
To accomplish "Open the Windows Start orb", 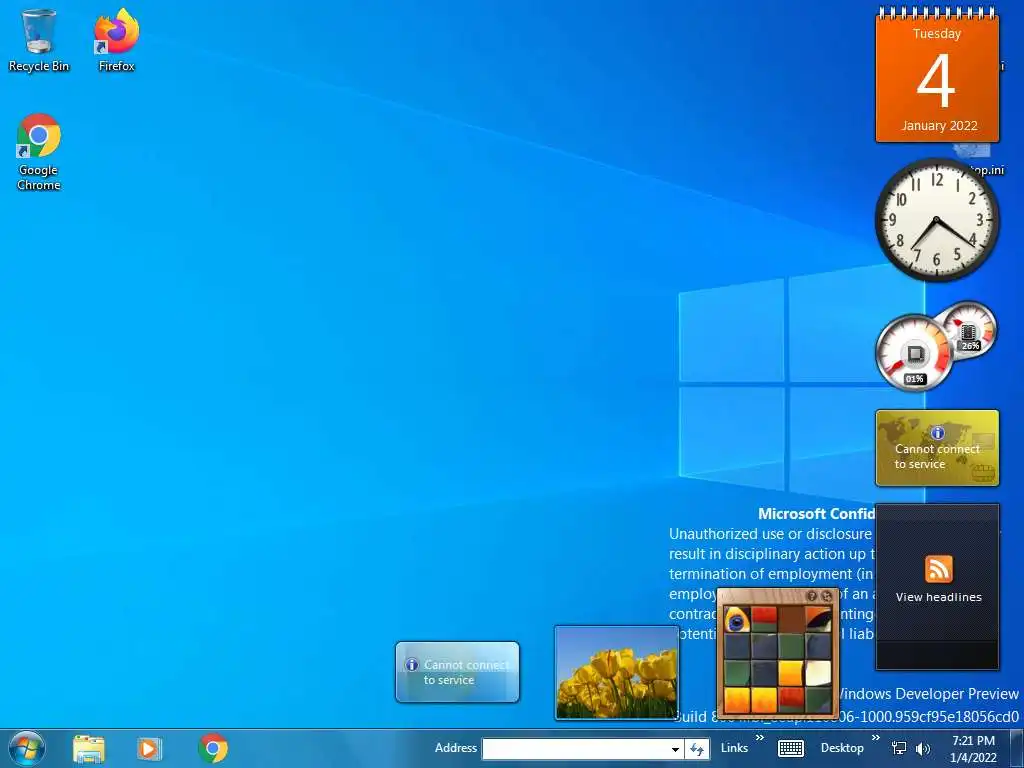I will click(27, 748).
